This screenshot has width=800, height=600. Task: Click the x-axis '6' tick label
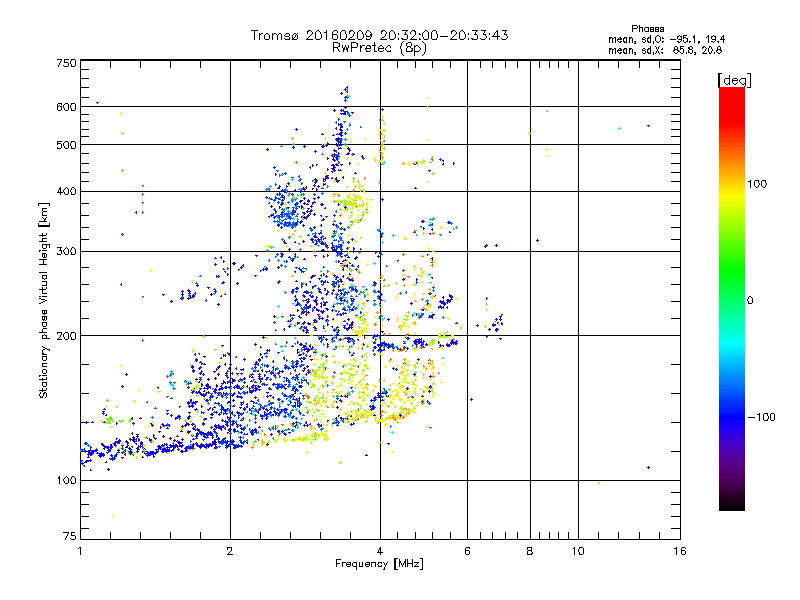467,551
